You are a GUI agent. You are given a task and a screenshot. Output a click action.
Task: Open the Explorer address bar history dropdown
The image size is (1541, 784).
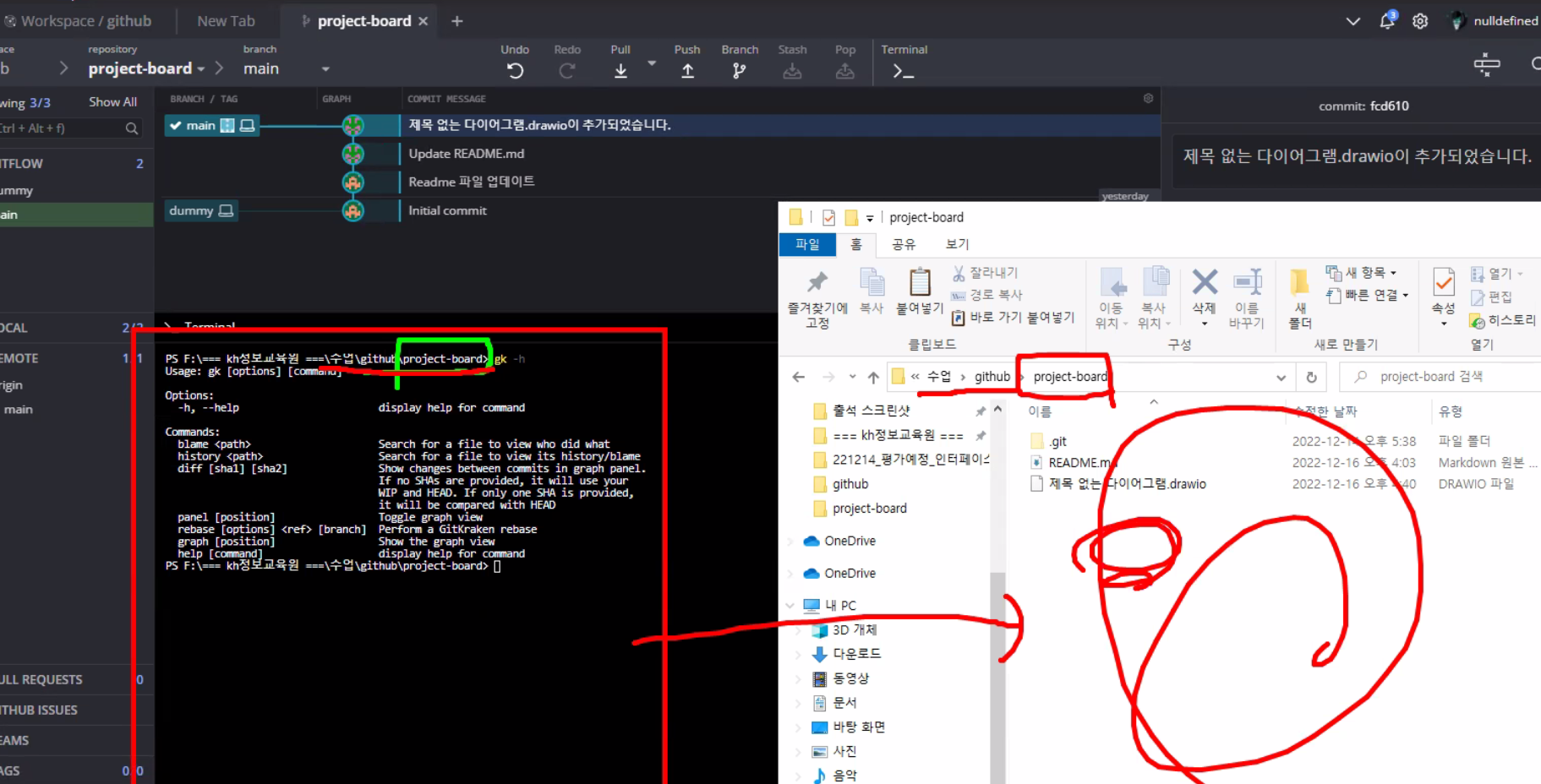tap(1281, 378)
